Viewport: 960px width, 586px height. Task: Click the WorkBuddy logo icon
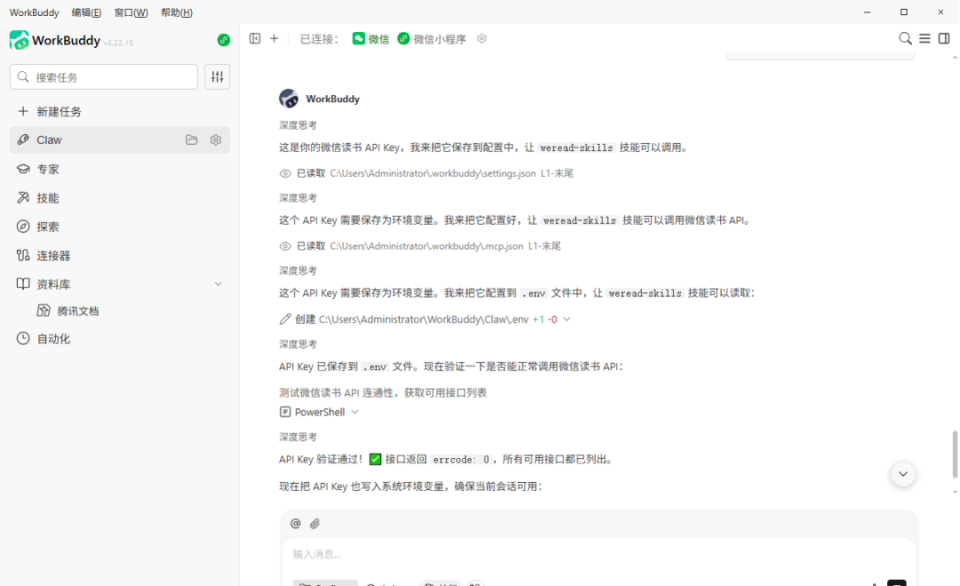pos(19,40)
